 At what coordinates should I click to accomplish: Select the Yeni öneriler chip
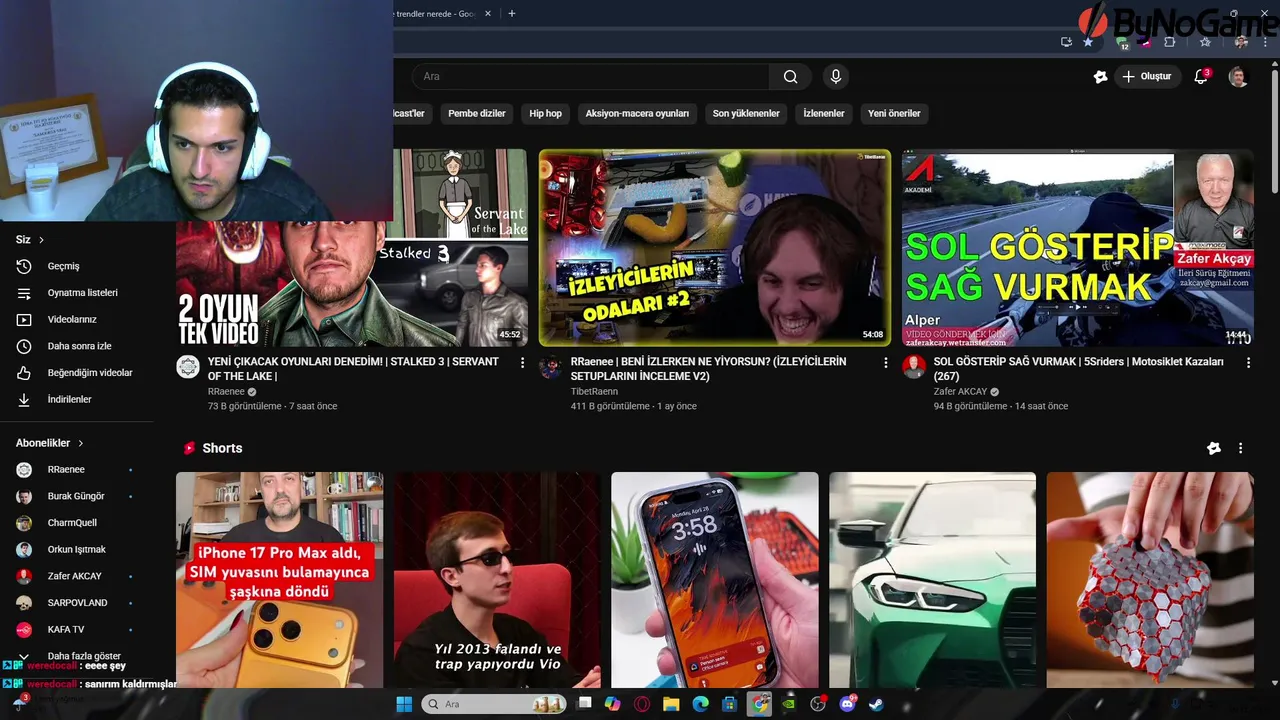(894, 114)
